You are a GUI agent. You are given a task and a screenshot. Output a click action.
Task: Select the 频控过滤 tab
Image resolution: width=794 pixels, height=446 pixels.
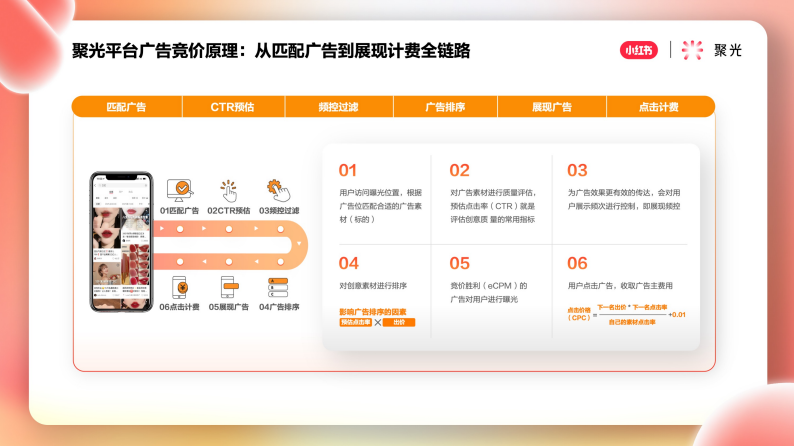[339, 107]
